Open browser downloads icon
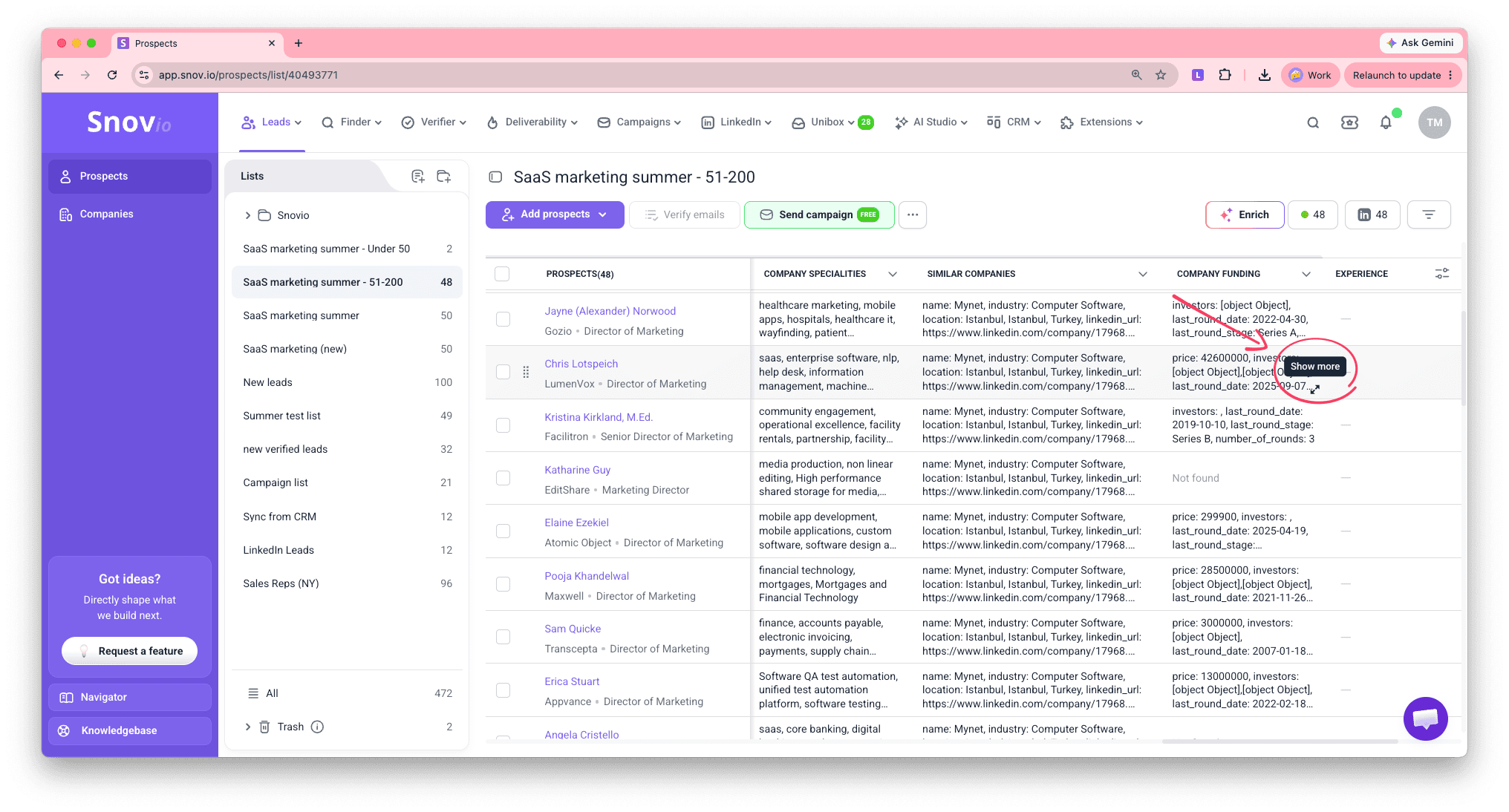The image size is (1509, 812). (1264, 75)
